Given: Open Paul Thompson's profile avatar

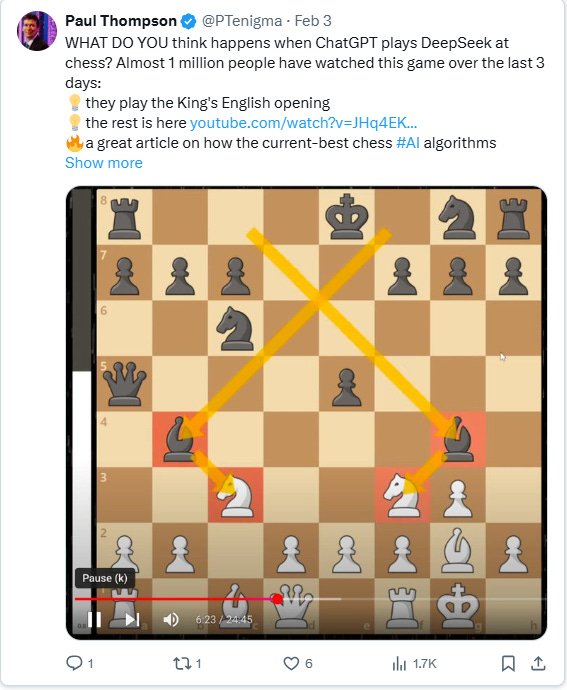Looking at the screenshot, I should (37, 31).
